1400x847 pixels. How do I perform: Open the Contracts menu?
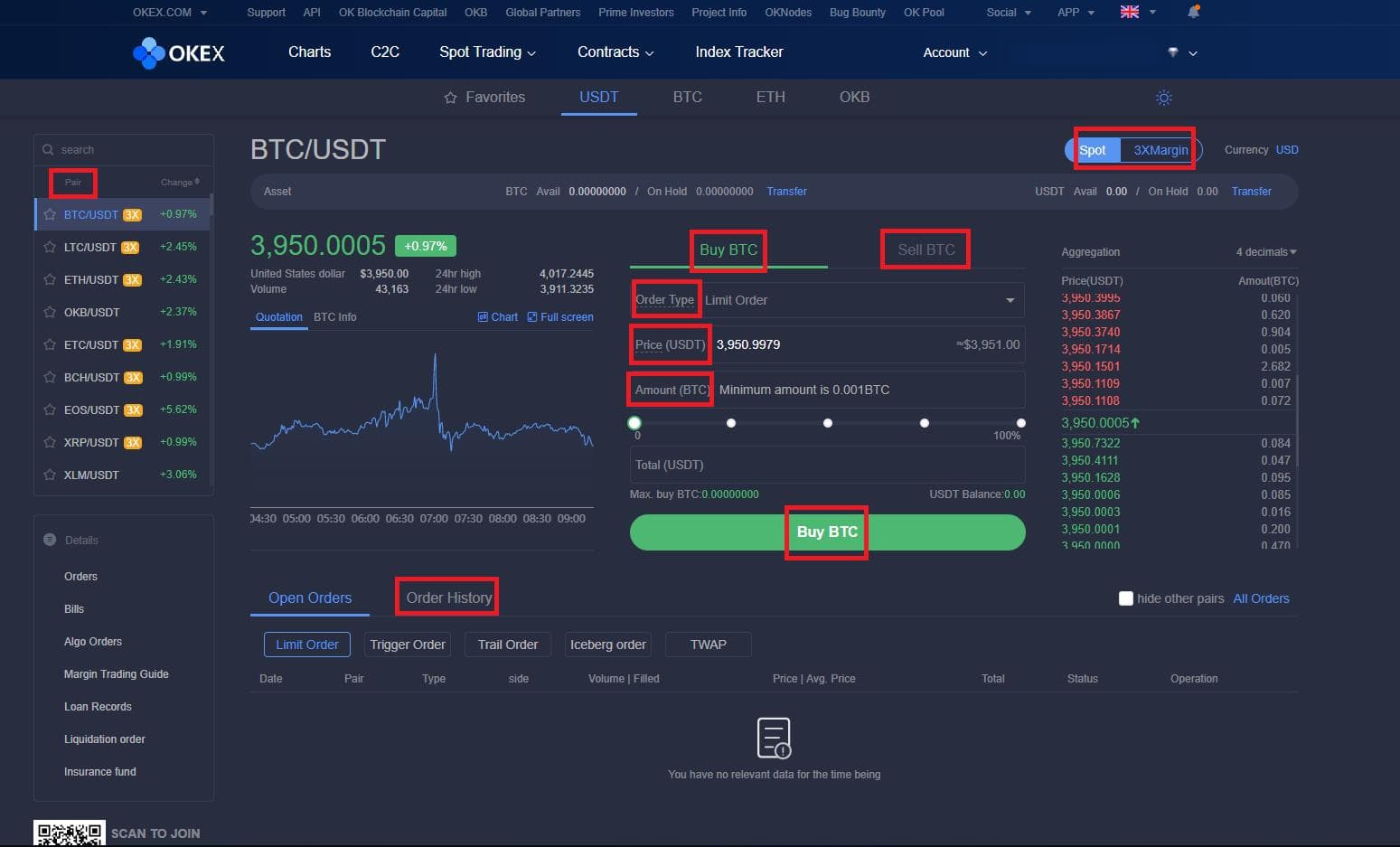click(x=615, y=52)
